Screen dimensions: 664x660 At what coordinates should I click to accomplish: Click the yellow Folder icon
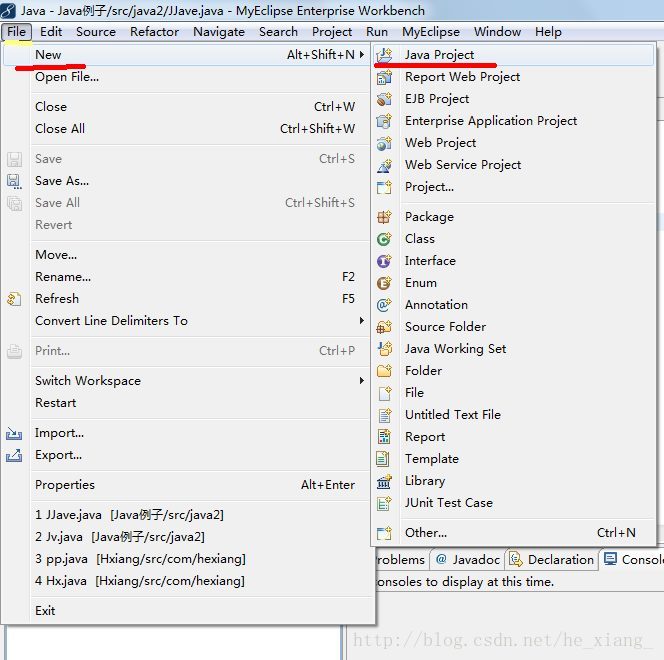click(384, 371)
